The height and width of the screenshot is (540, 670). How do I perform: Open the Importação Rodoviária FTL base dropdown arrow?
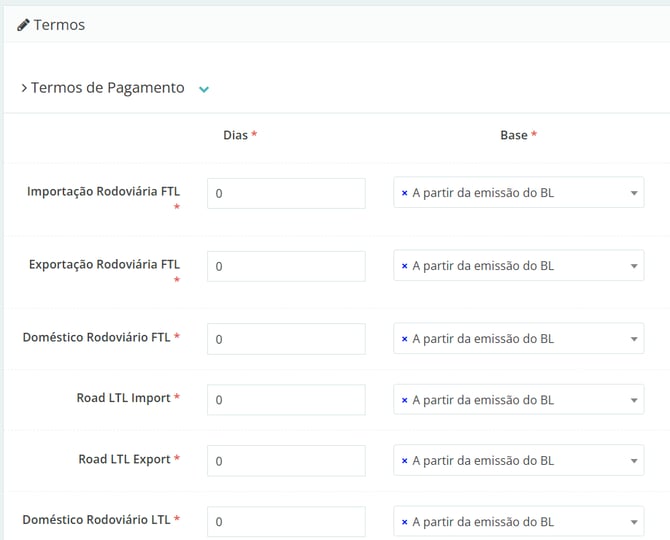tap(634, 193)
